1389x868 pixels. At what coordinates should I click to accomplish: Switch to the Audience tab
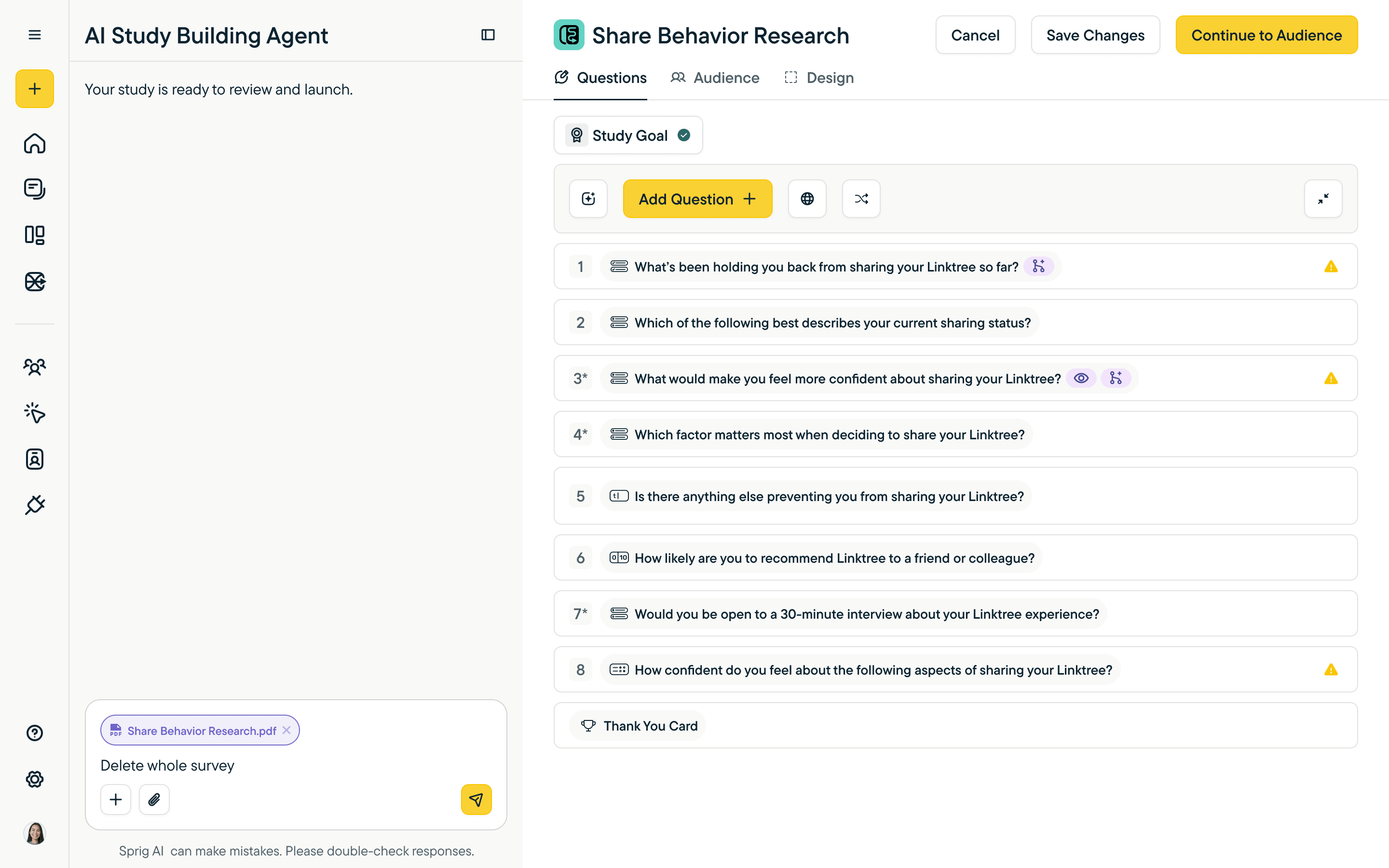pos(715,78)
